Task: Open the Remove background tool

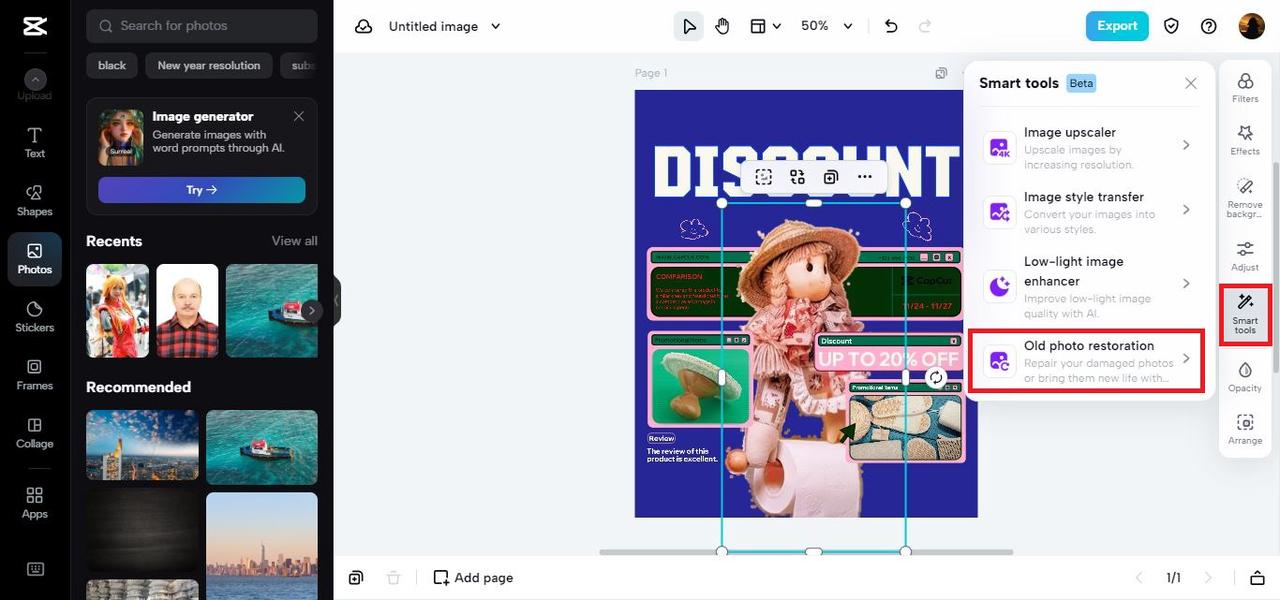Action: (x=1245, y=200)
